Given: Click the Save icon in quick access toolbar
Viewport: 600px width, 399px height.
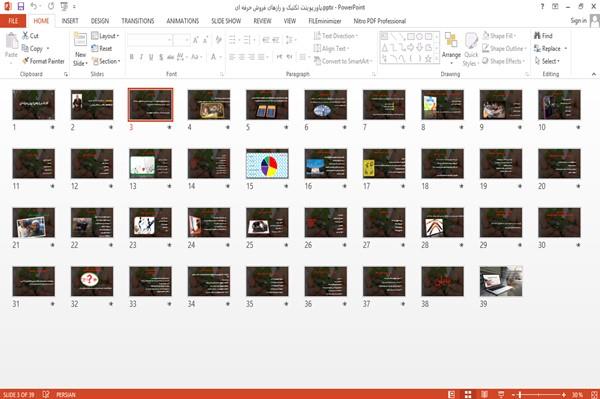Looking at the screenshot, I should click(21, 7).
